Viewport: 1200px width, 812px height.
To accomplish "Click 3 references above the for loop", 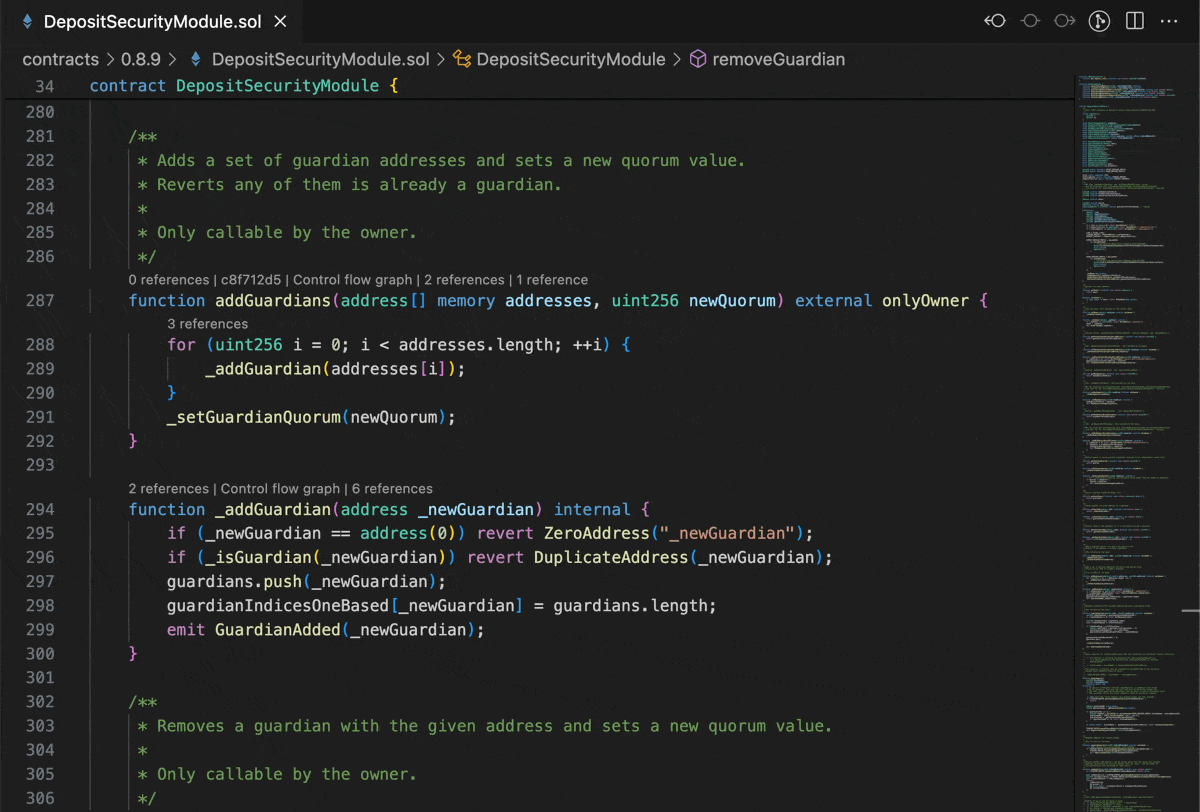I will pos(208,324).
